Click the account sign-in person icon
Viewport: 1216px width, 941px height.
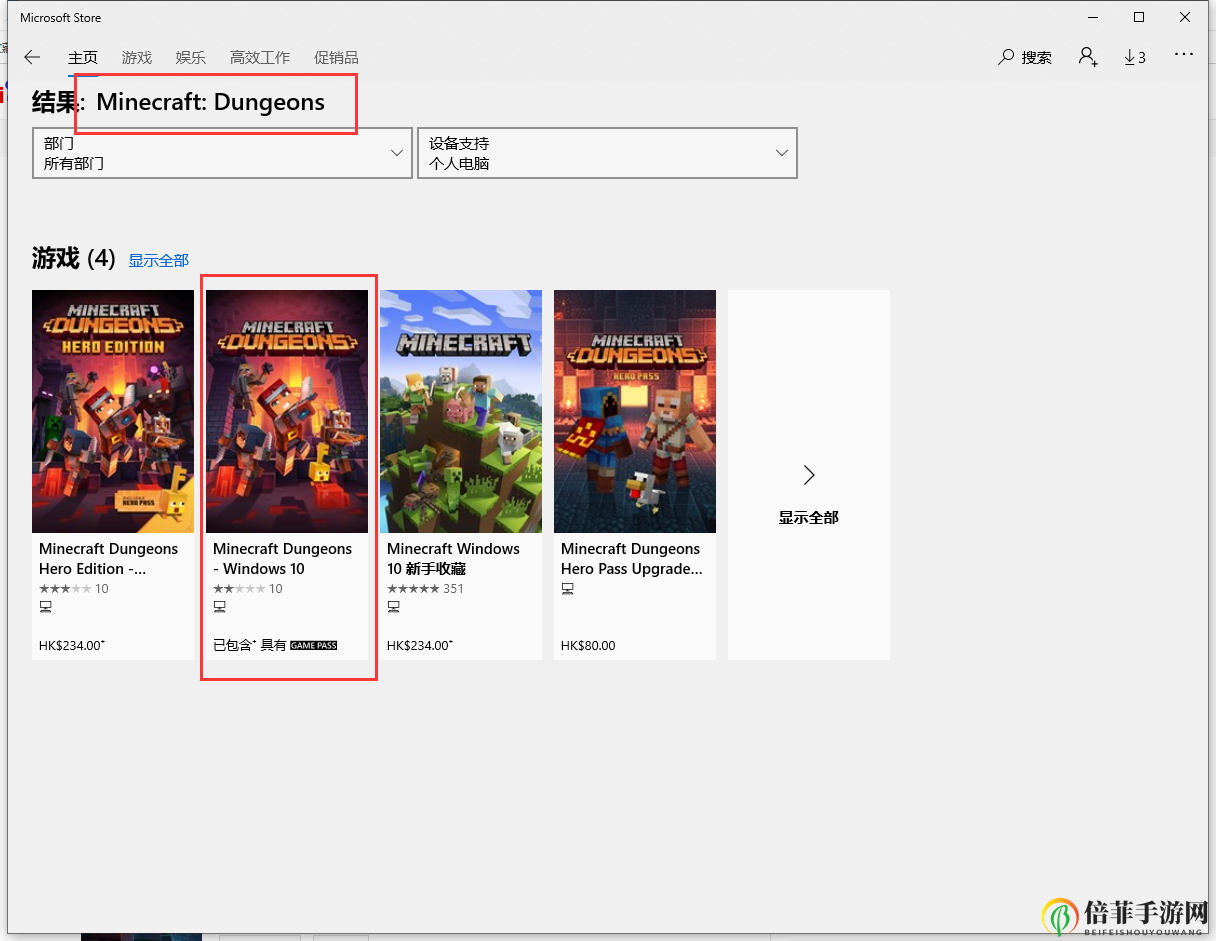(x=1088, y=57)
